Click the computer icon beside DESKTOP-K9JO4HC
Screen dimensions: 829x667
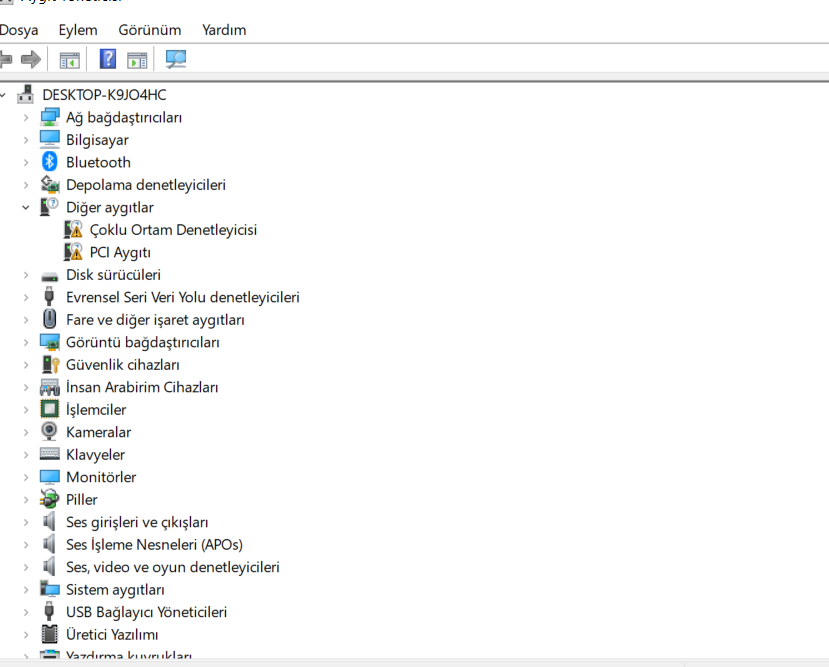(25, 95)
